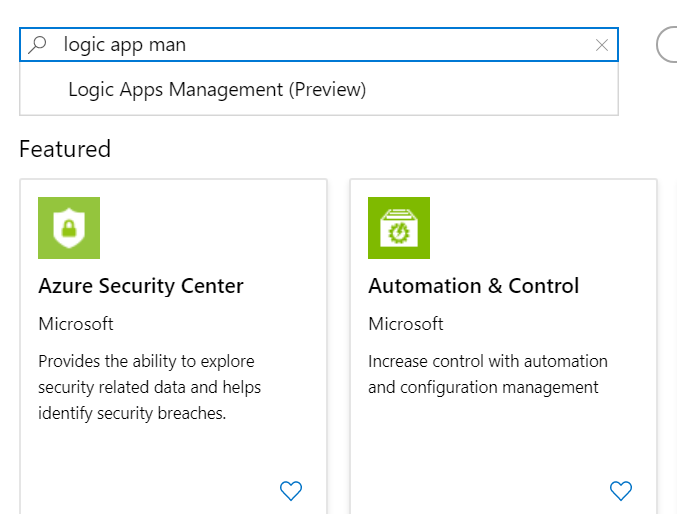
Task: Clear the search box text
Action: click(602, 45)
